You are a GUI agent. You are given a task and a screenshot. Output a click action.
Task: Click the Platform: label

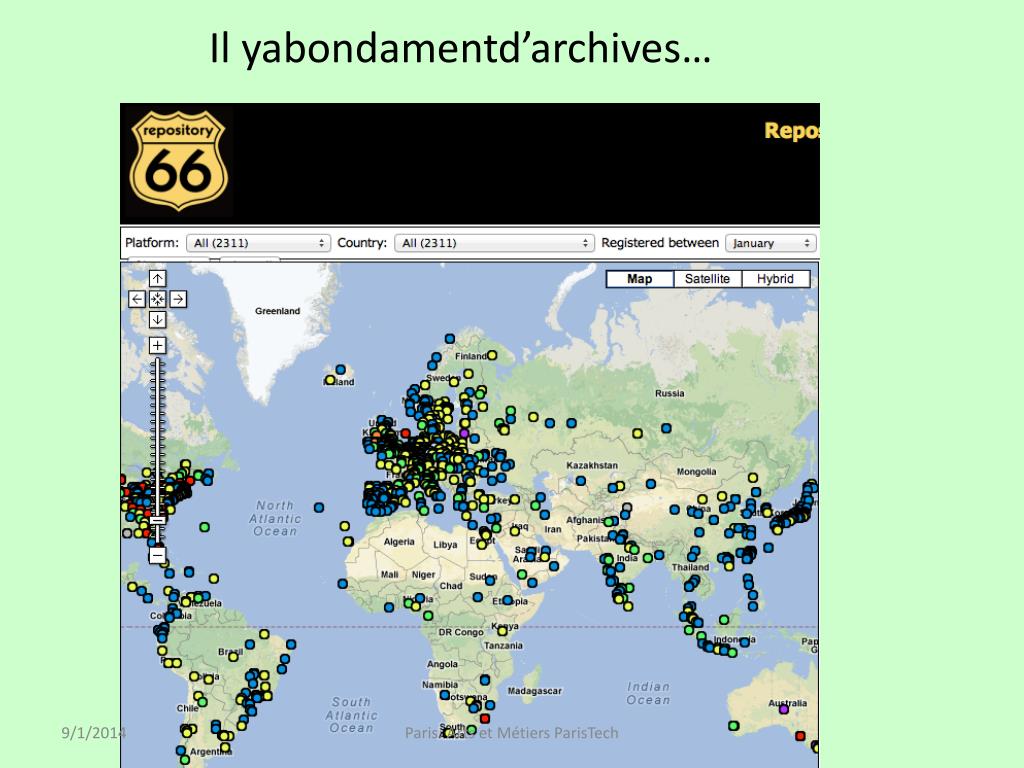(x=152, y=242)
